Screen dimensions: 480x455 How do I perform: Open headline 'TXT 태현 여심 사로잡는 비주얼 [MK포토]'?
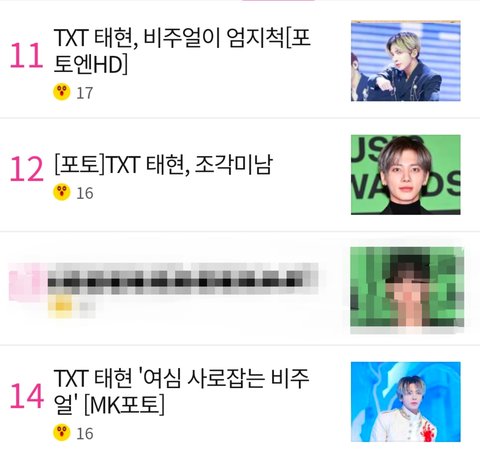click(181, 392)
